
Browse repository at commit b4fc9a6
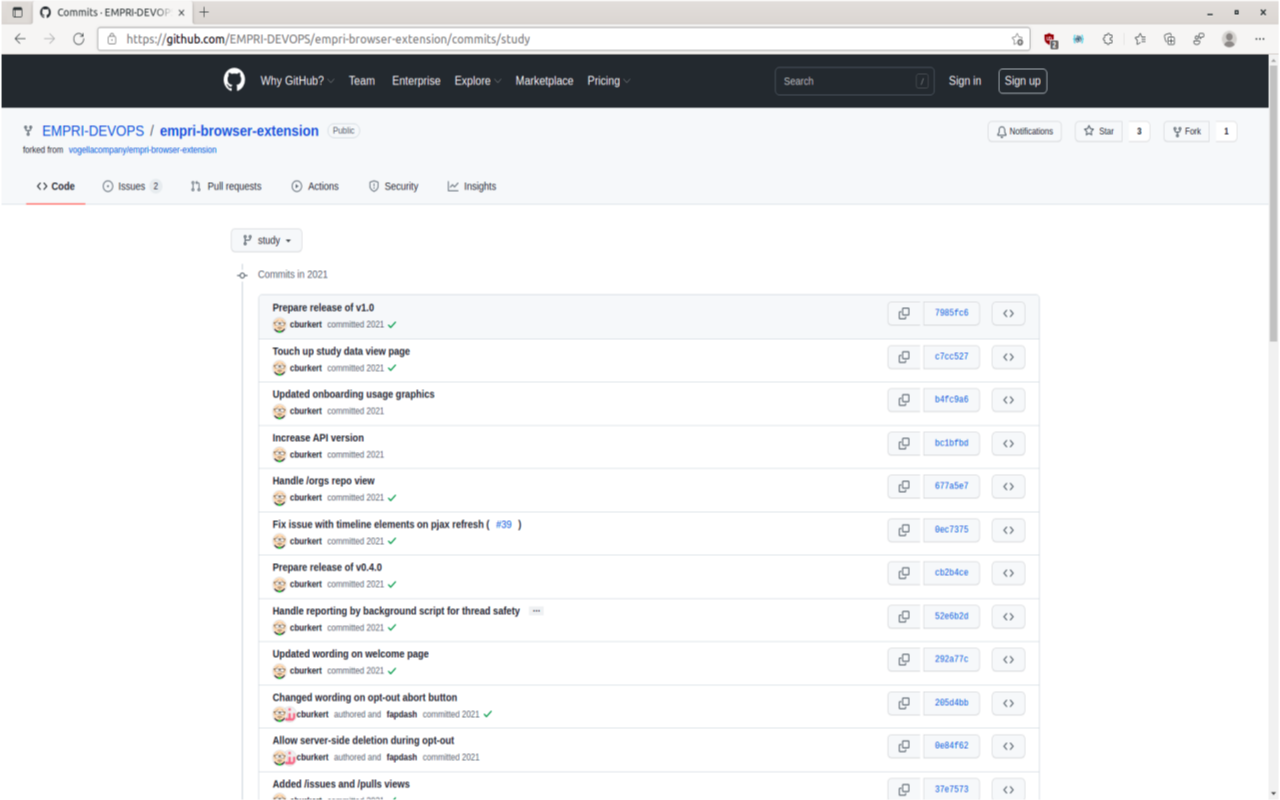1008,400
